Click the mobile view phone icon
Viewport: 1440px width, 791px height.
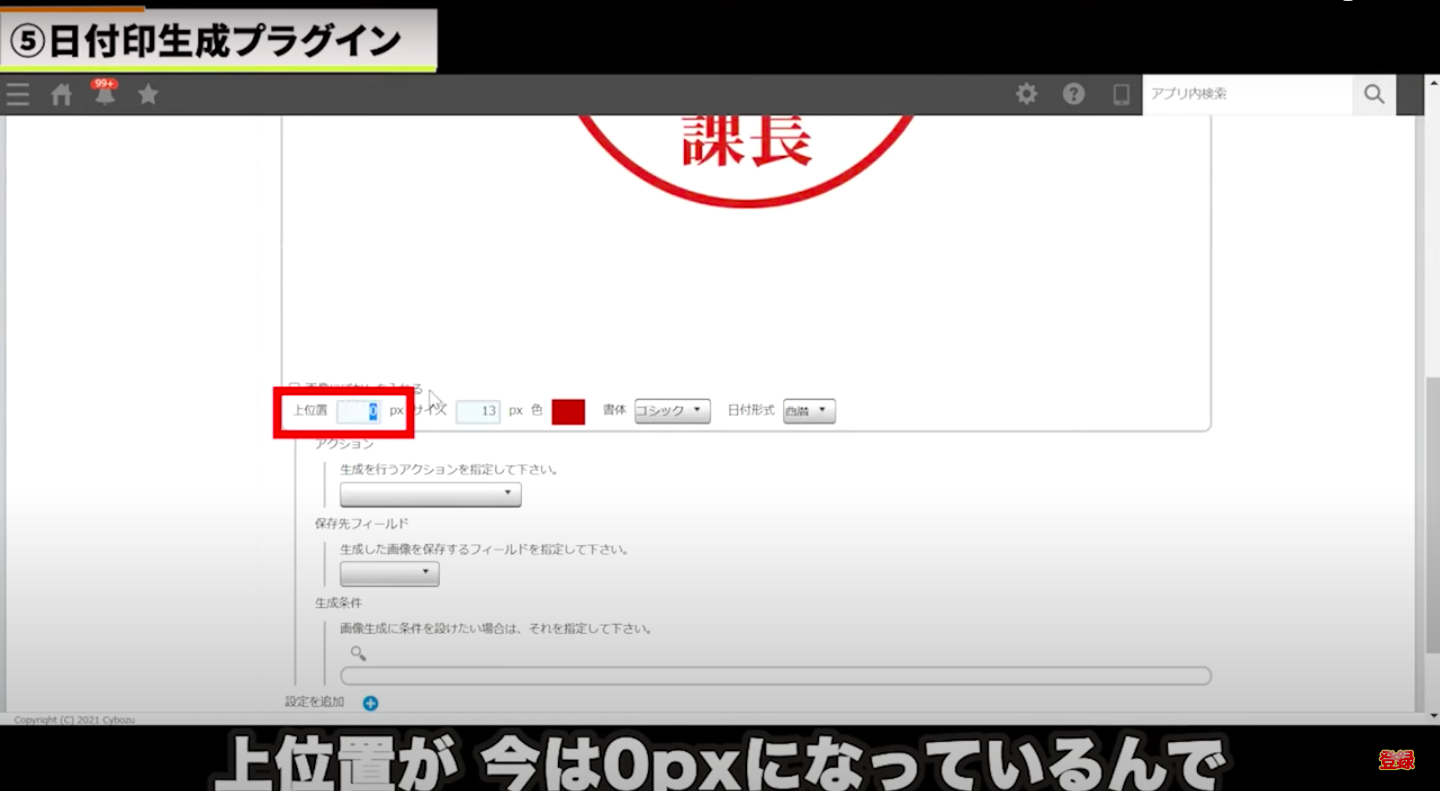[x=1121, y=94]
